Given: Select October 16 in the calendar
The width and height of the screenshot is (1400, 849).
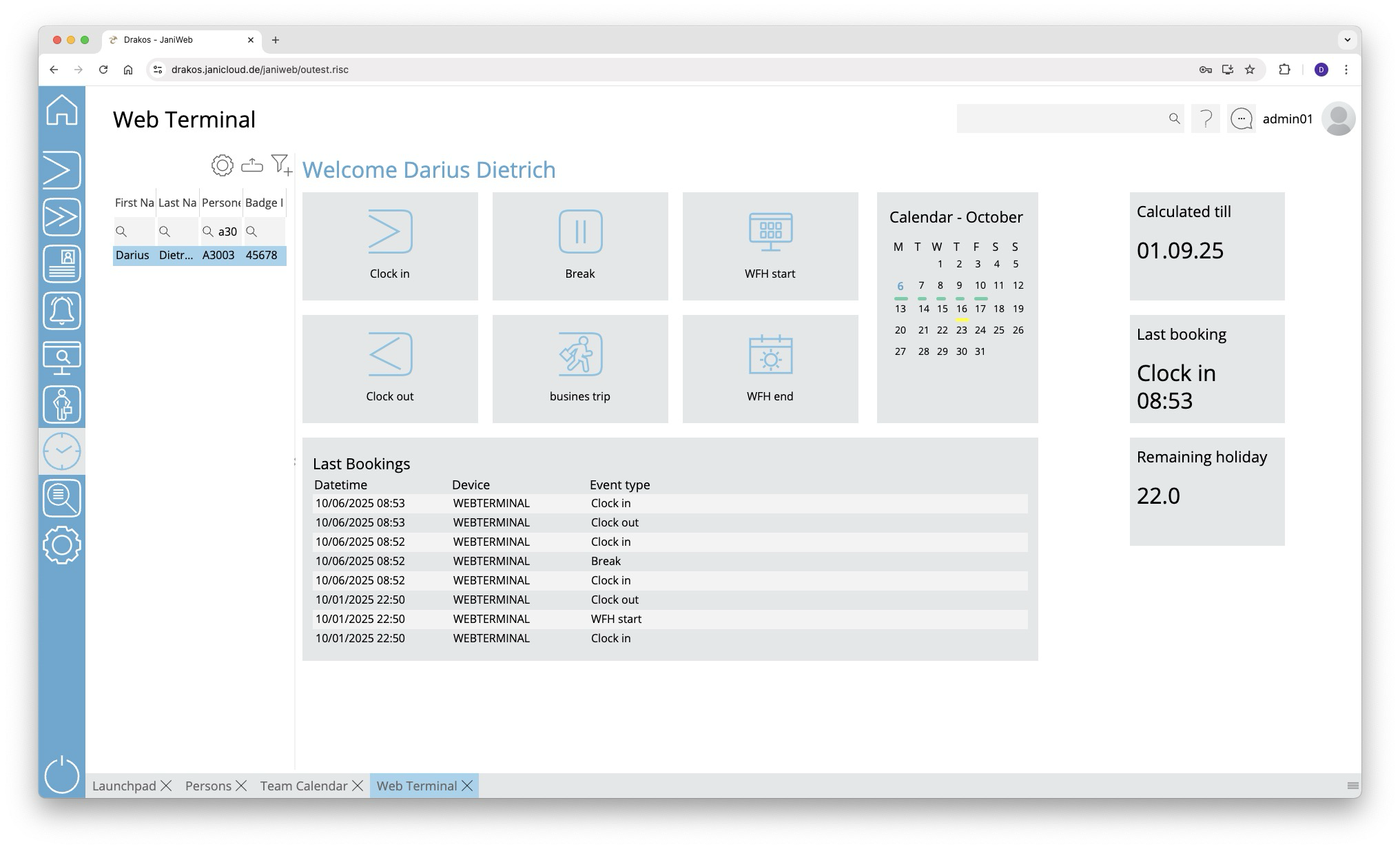Looking at the screenshot, I should pyautogui.click(x=961, y=309).
